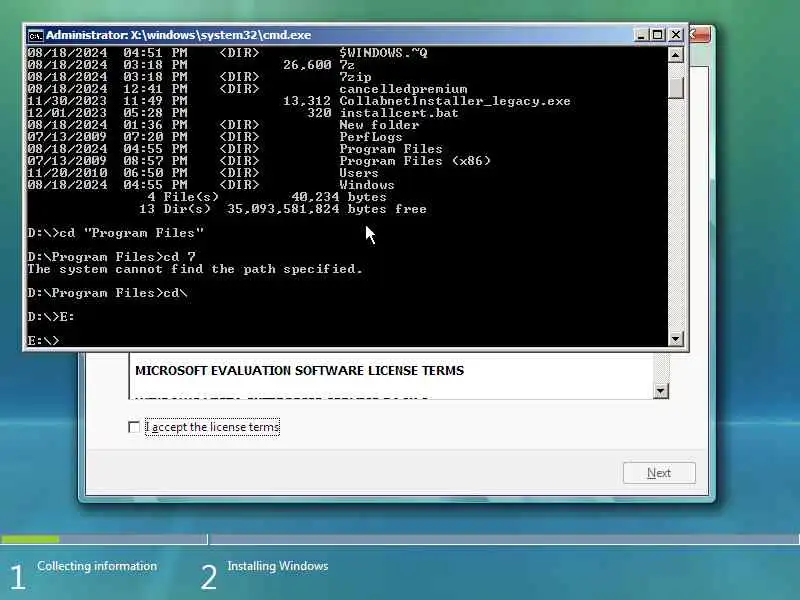
Task: Click the "35,093,581,824 bytes free" line
Action: 327,209
